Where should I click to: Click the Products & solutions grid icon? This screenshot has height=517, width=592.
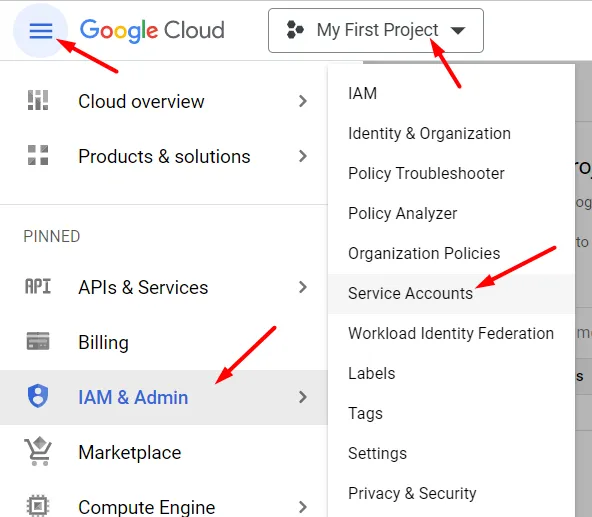pos(38,155)
